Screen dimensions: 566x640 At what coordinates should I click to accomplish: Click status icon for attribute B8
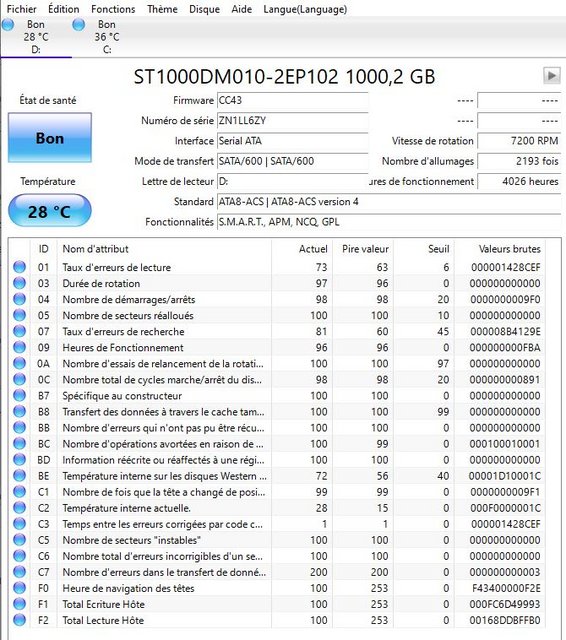pos(19,411)
